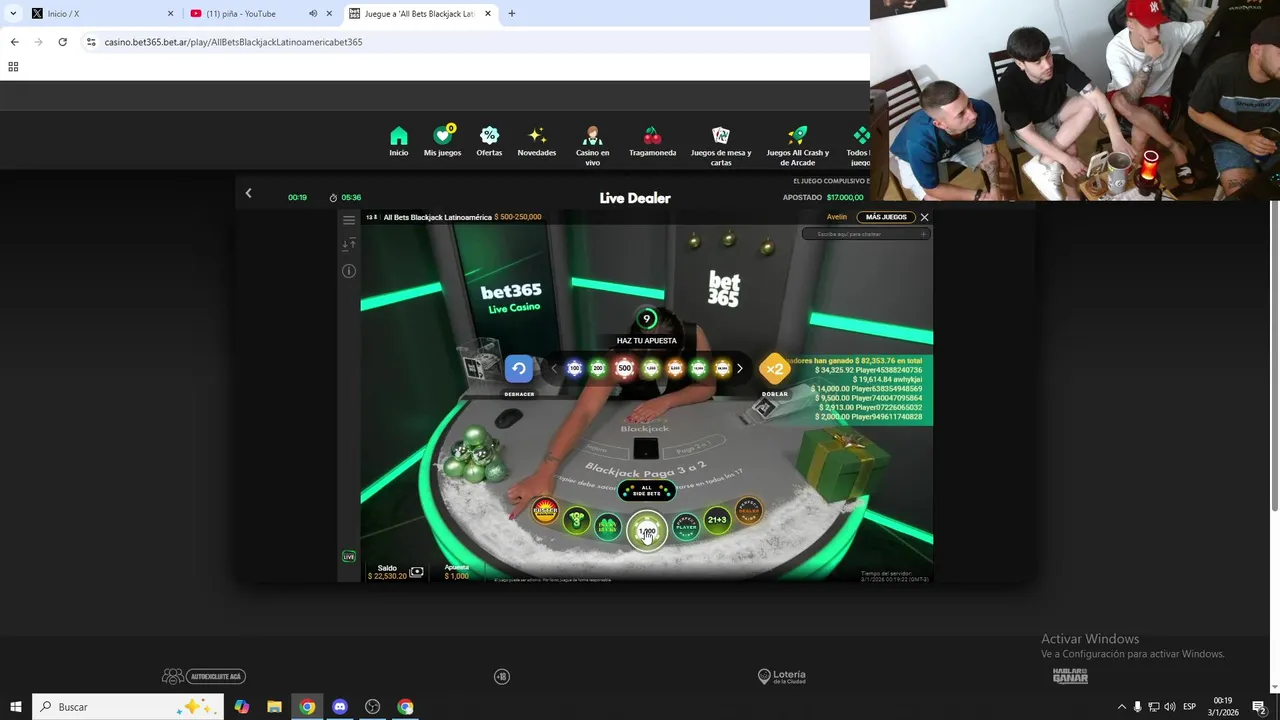Close the live blackjack game panel

tap(924, 217)
